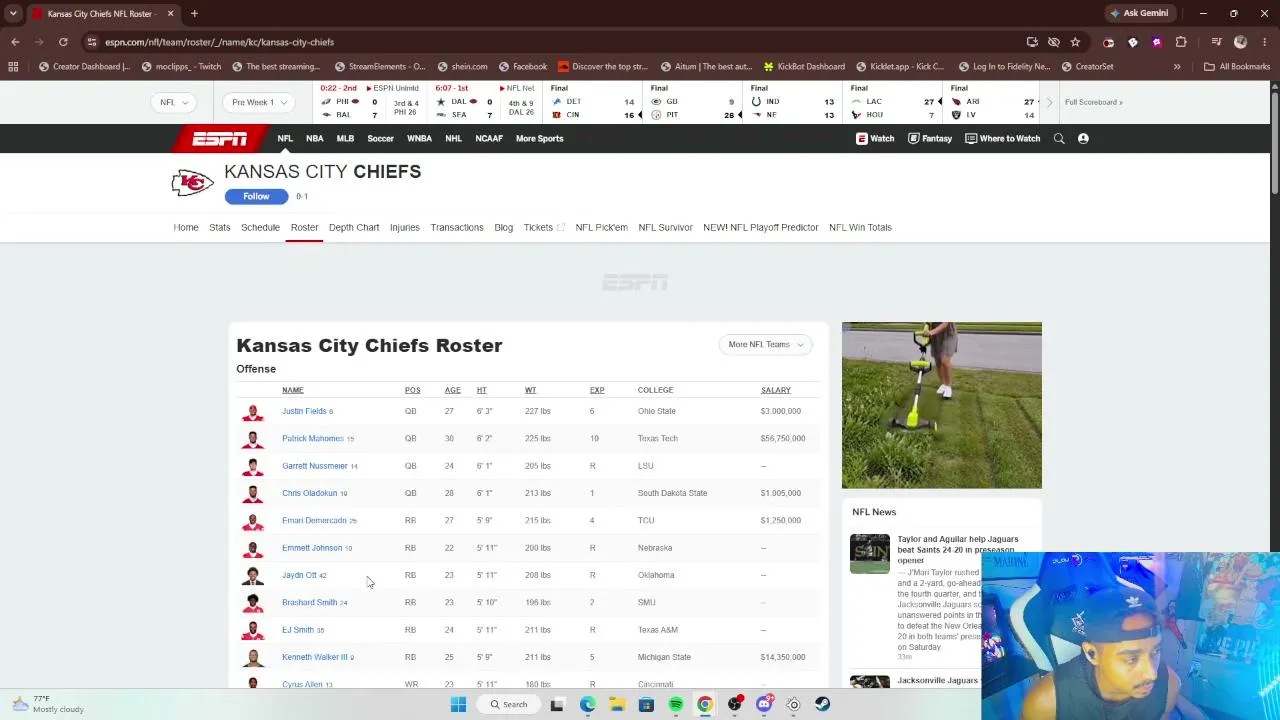Show hidden bookmarks with the double chevron
This screenshot has height=720, width=1280.
point(1177,67)
